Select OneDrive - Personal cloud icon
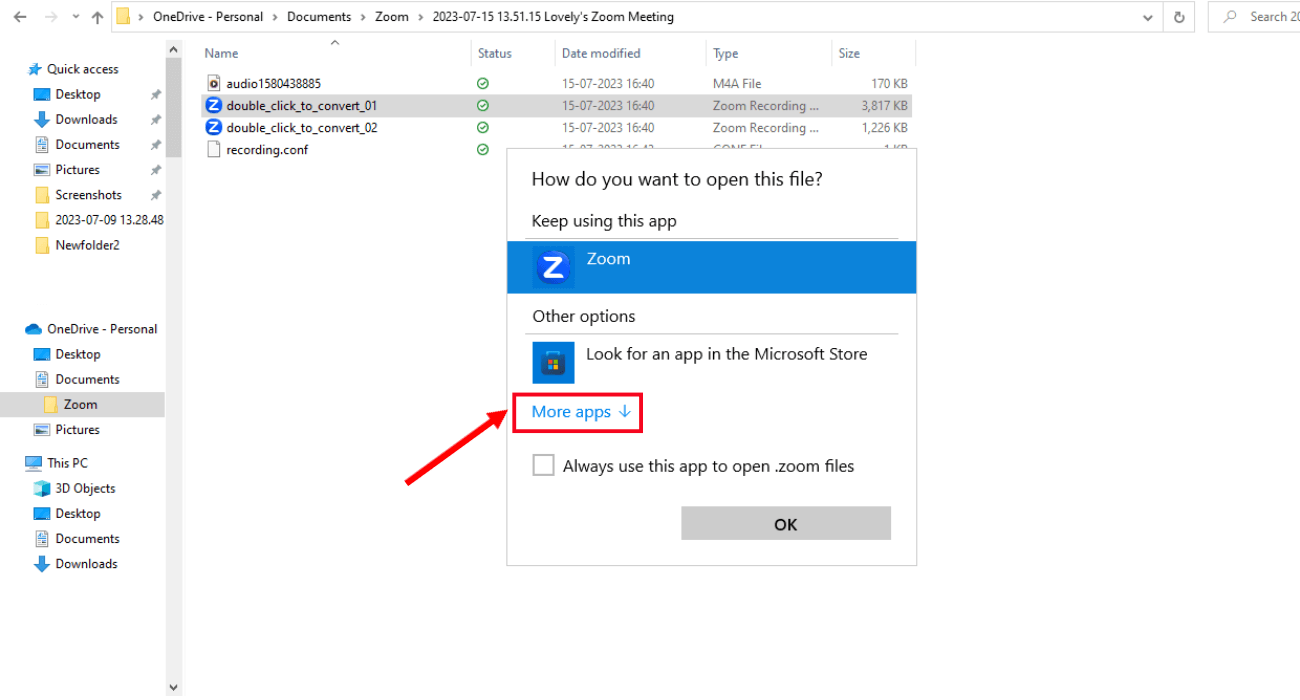1300x700 pixels. [x=33, y=329]
